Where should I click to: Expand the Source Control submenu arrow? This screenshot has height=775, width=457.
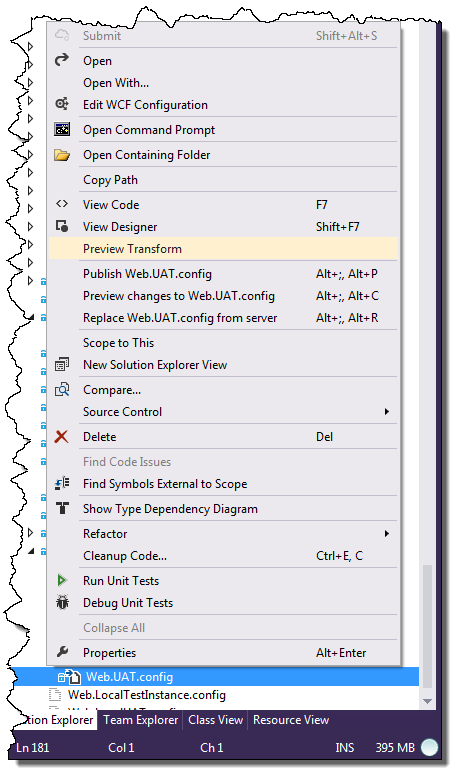coord(387,411)
